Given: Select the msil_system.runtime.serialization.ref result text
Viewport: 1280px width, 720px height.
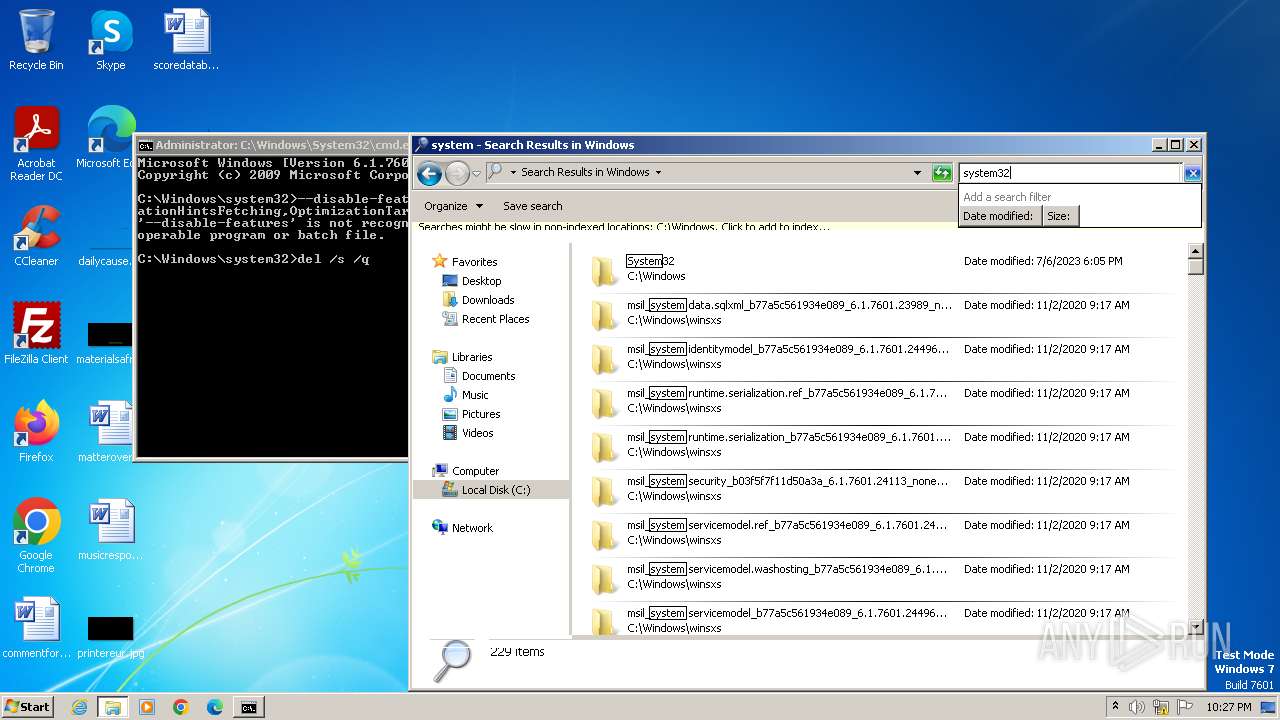Looking at the screenshot, I should 787,393.
